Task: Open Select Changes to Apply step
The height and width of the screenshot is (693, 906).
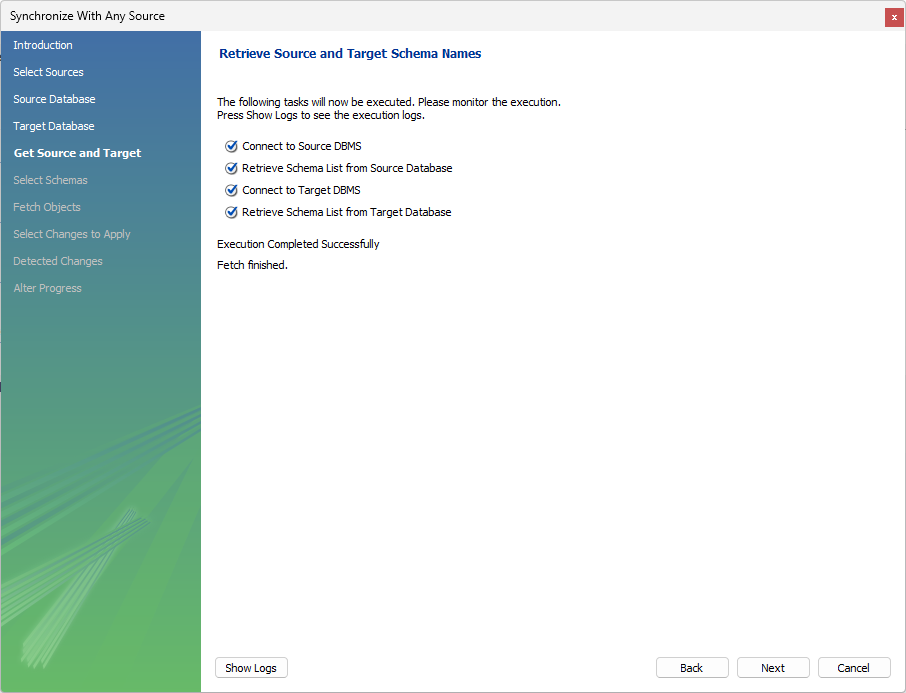Action: tap(72, 234)
